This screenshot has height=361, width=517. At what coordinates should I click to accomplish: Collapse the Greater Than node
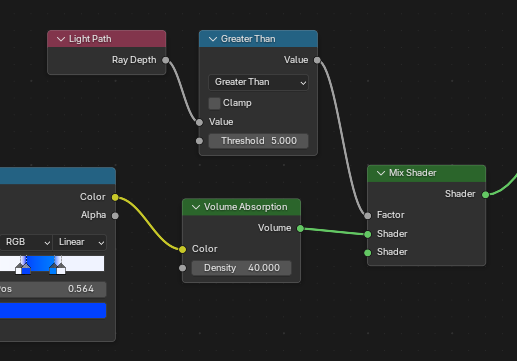pos(213,39)
